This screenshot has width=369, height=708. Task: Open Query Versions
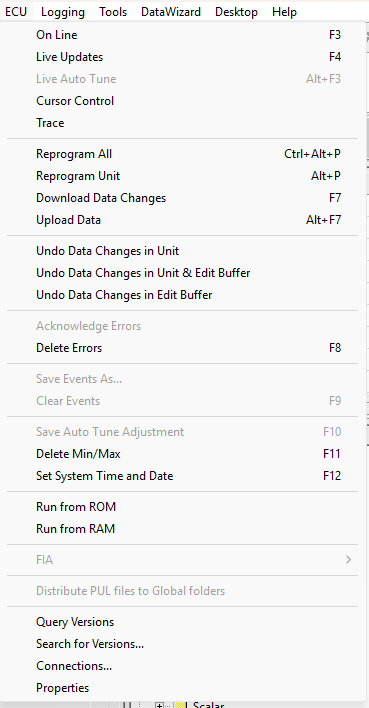click(x=182, y=622)
